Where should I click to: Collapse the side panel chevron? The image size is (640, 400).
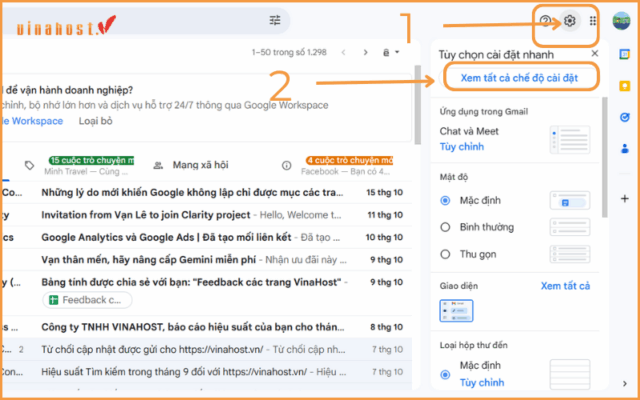[x=625, y=381]
